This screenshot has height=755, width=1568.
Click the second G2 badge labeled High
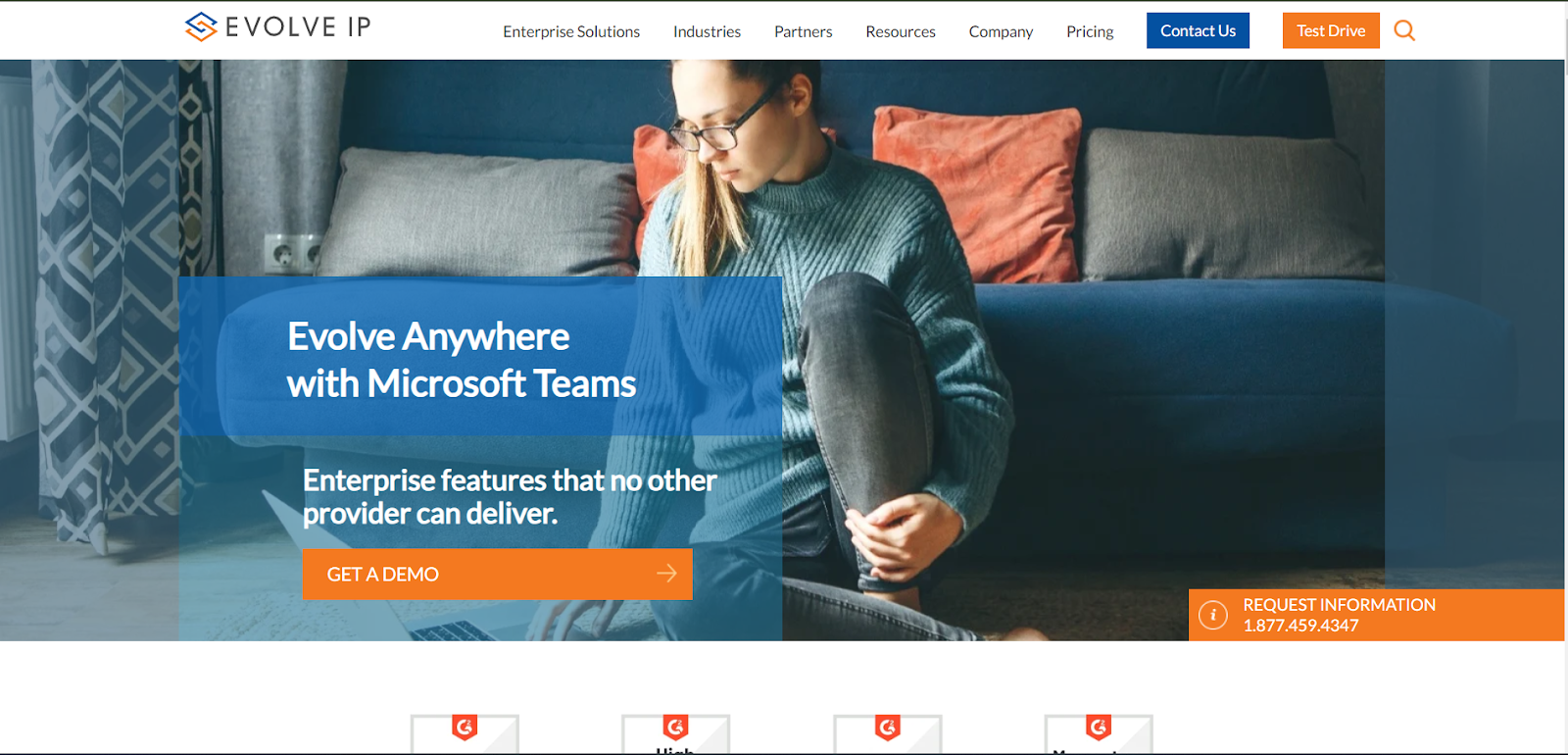tap(676, 733)
